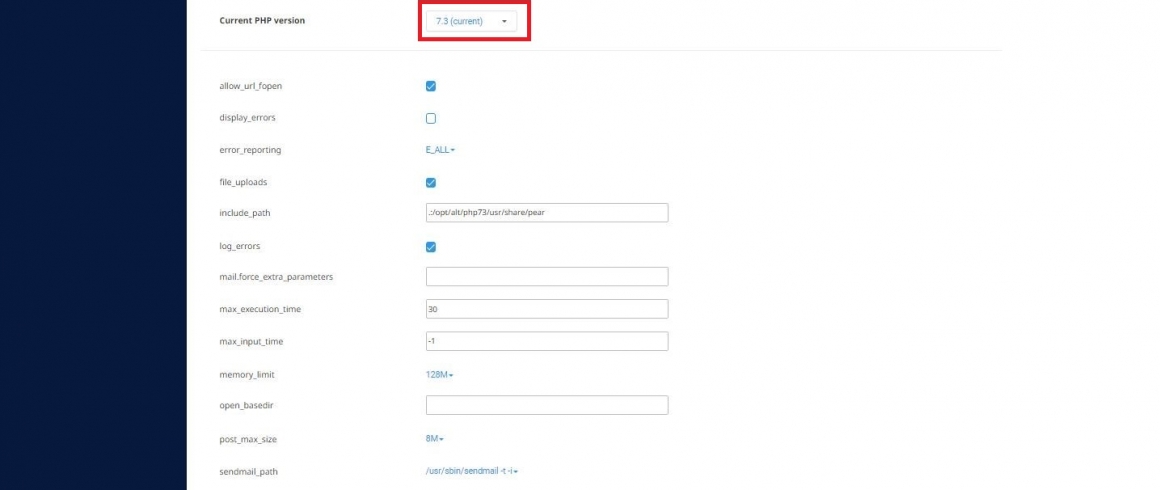1160x490 pixels.
Task: Click the include_path input field
Action: (x=547, y=213)
